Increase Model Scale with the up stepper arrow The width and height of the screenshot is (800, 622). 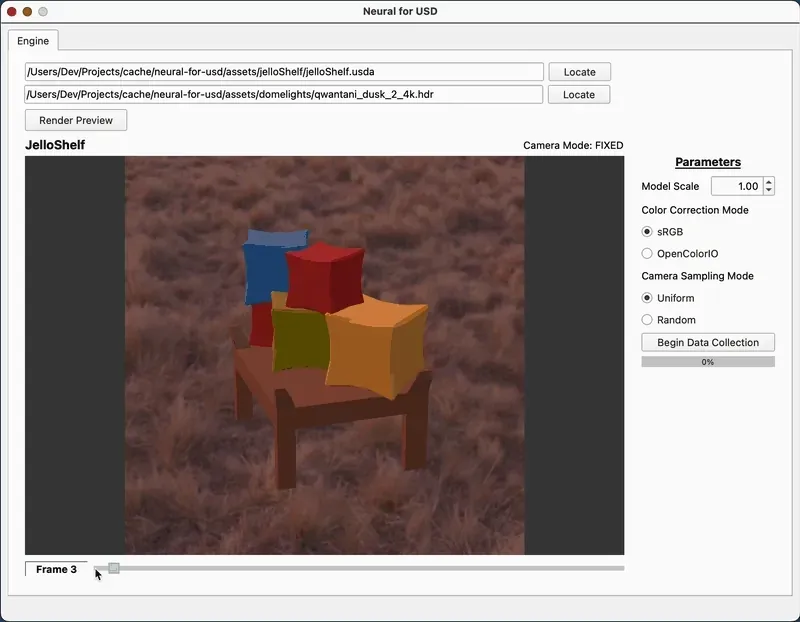(x=768, y=181)
